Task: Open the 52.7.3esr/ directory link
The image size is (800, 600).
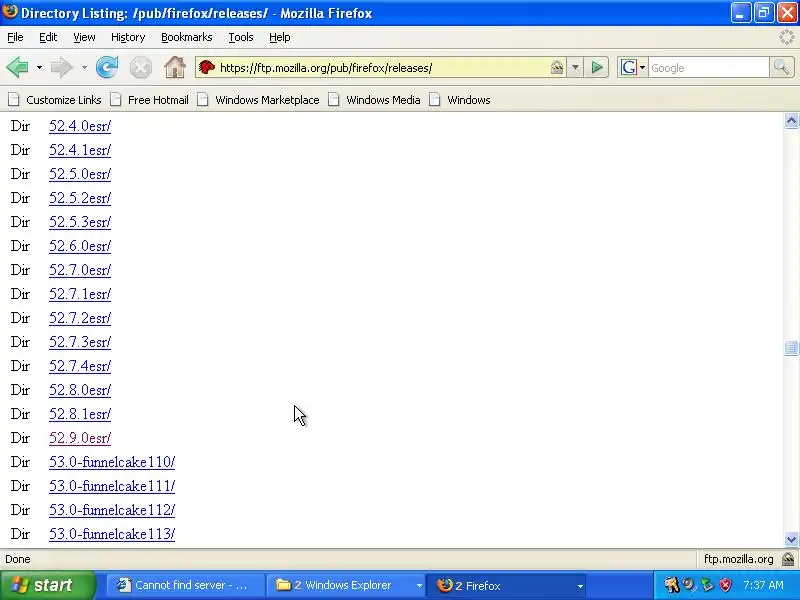Action: click(80, 342)
